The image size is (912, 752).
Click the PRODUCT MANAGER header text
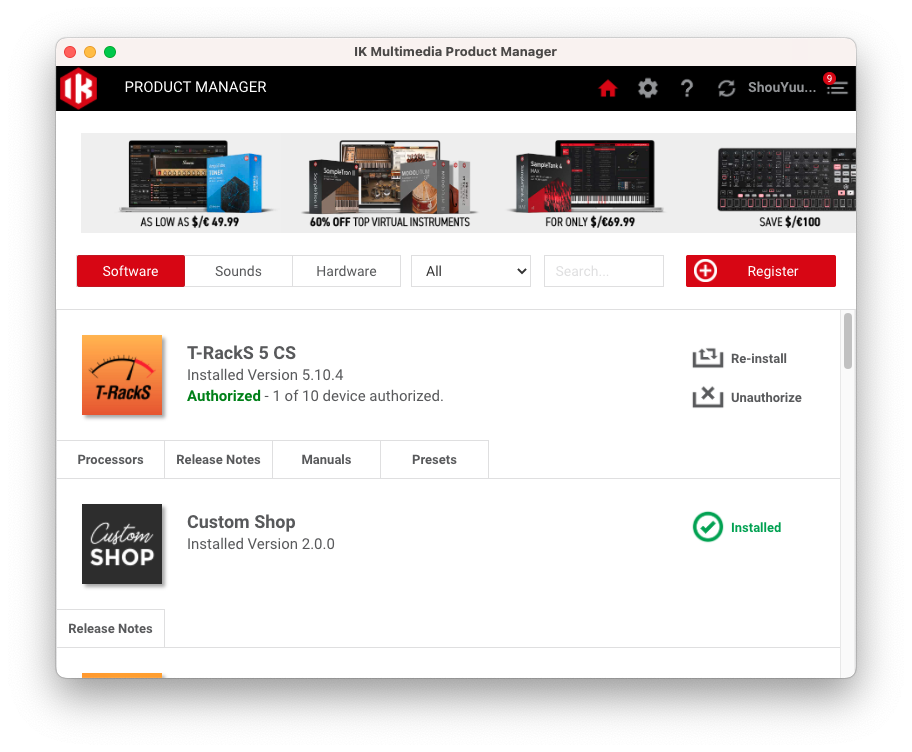(x=195, y=87)
